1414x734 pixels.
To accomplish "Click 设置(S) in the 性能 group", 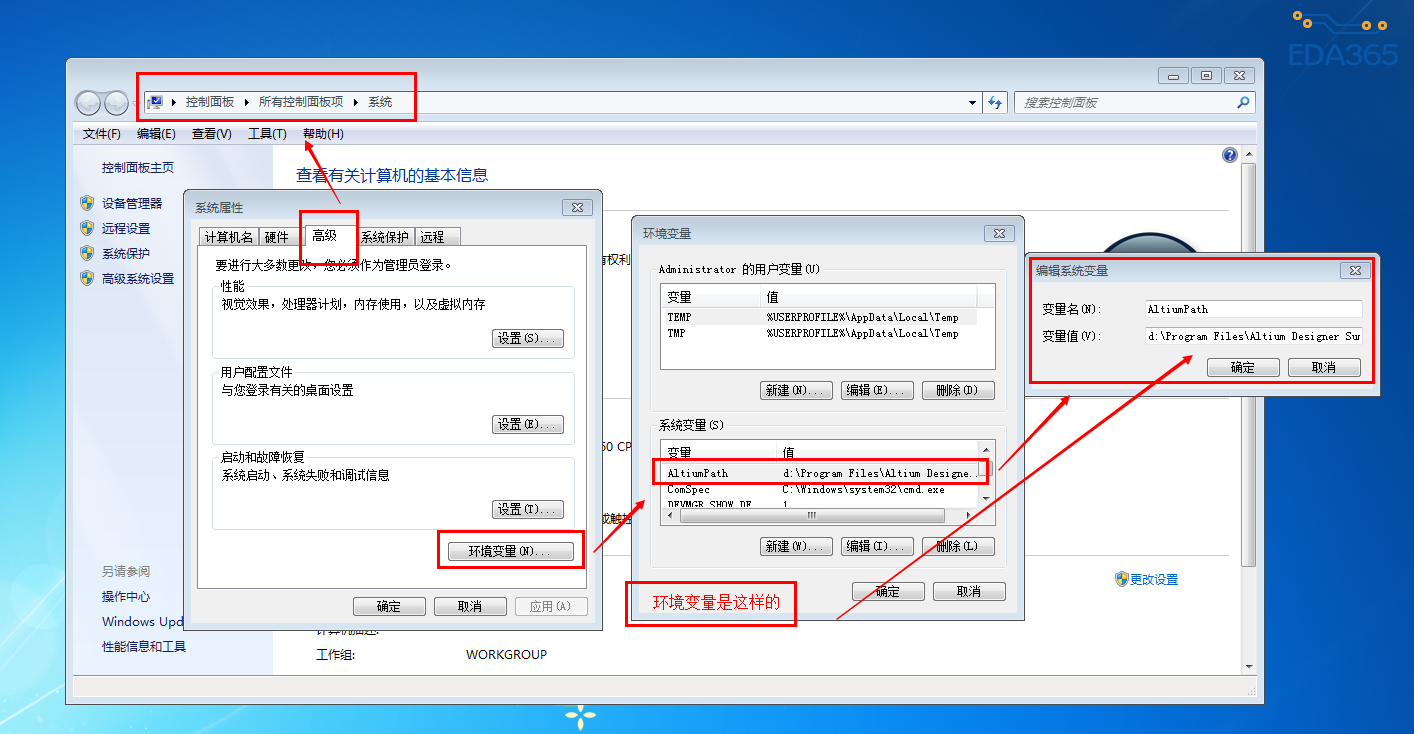I will click(x=529, y=339).
